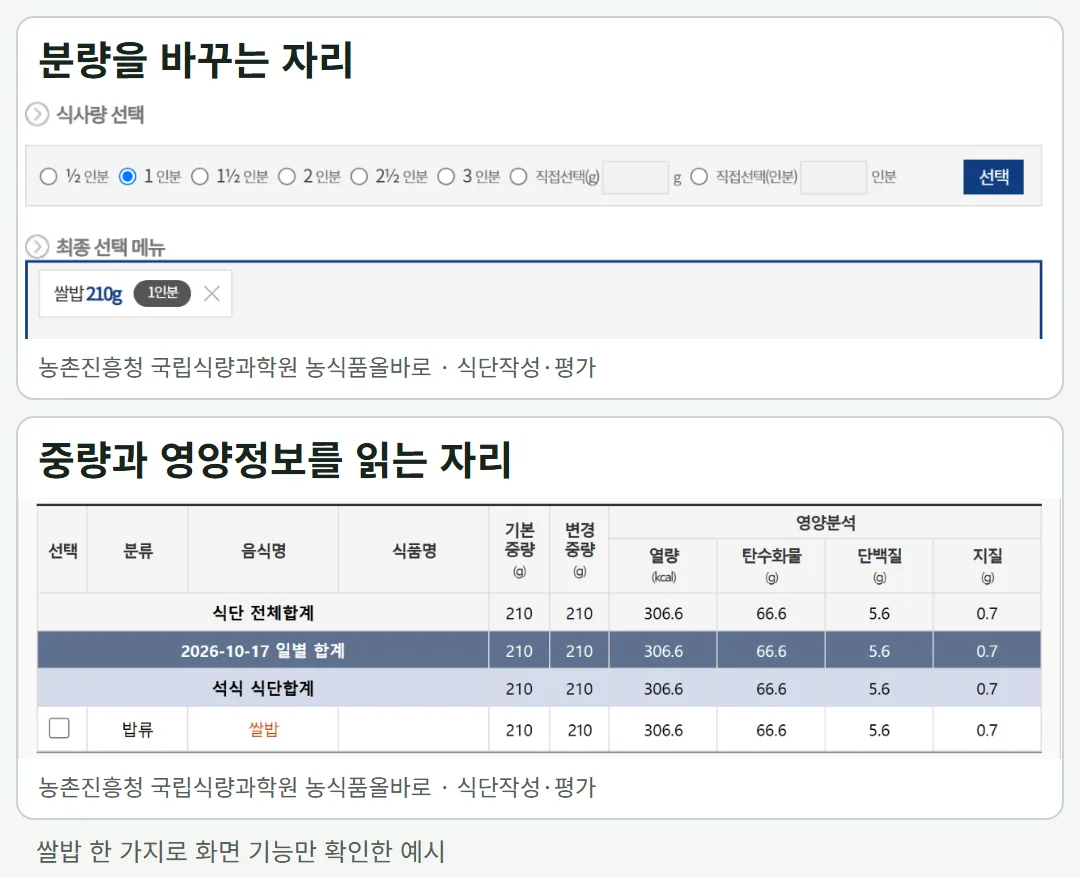Click the 단백질 (g) column header

879,566
